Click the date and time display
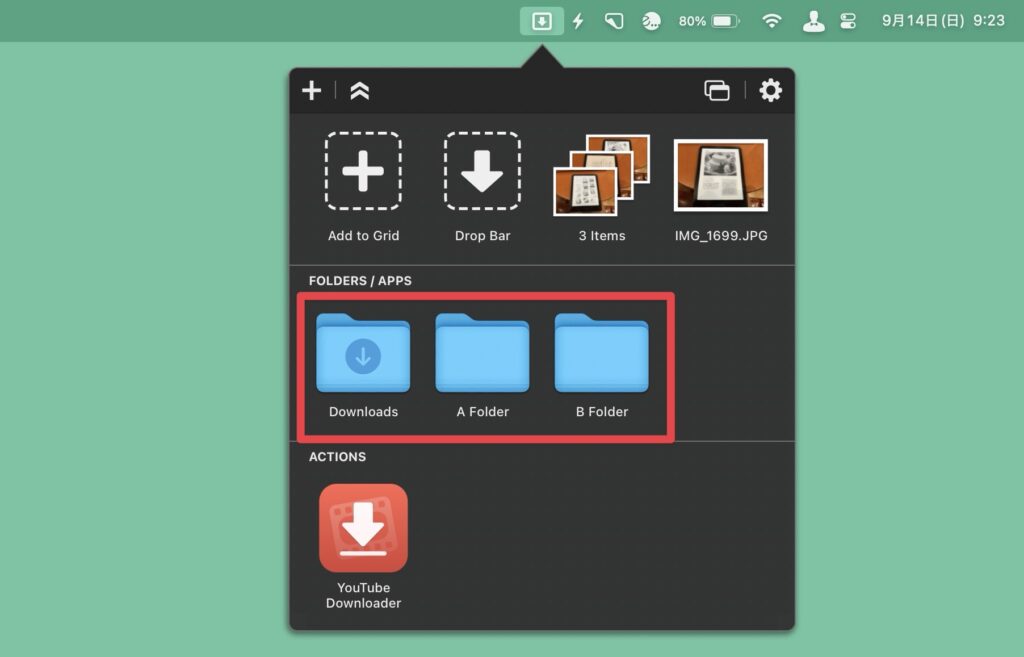The width and height of the screenshot is (1024, 657). (943, 21)
